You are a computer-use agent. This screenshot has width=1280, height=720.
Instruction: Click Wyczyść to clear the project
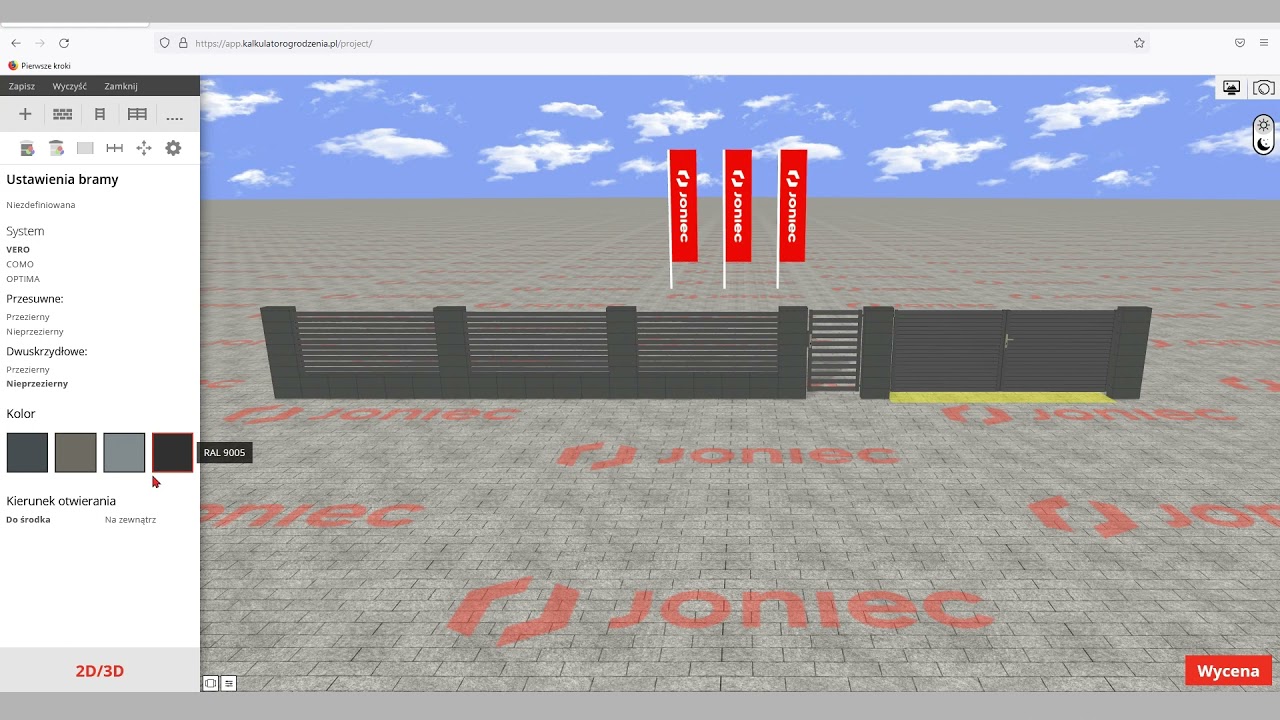70,86
